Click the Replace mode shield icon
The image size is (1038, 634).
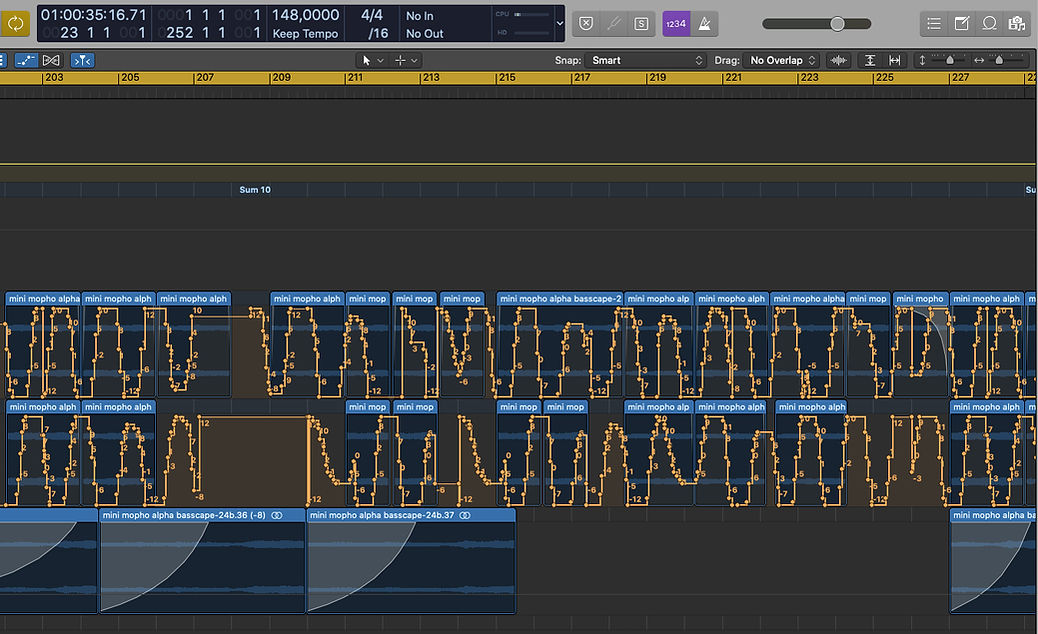(x=586, y=24)
